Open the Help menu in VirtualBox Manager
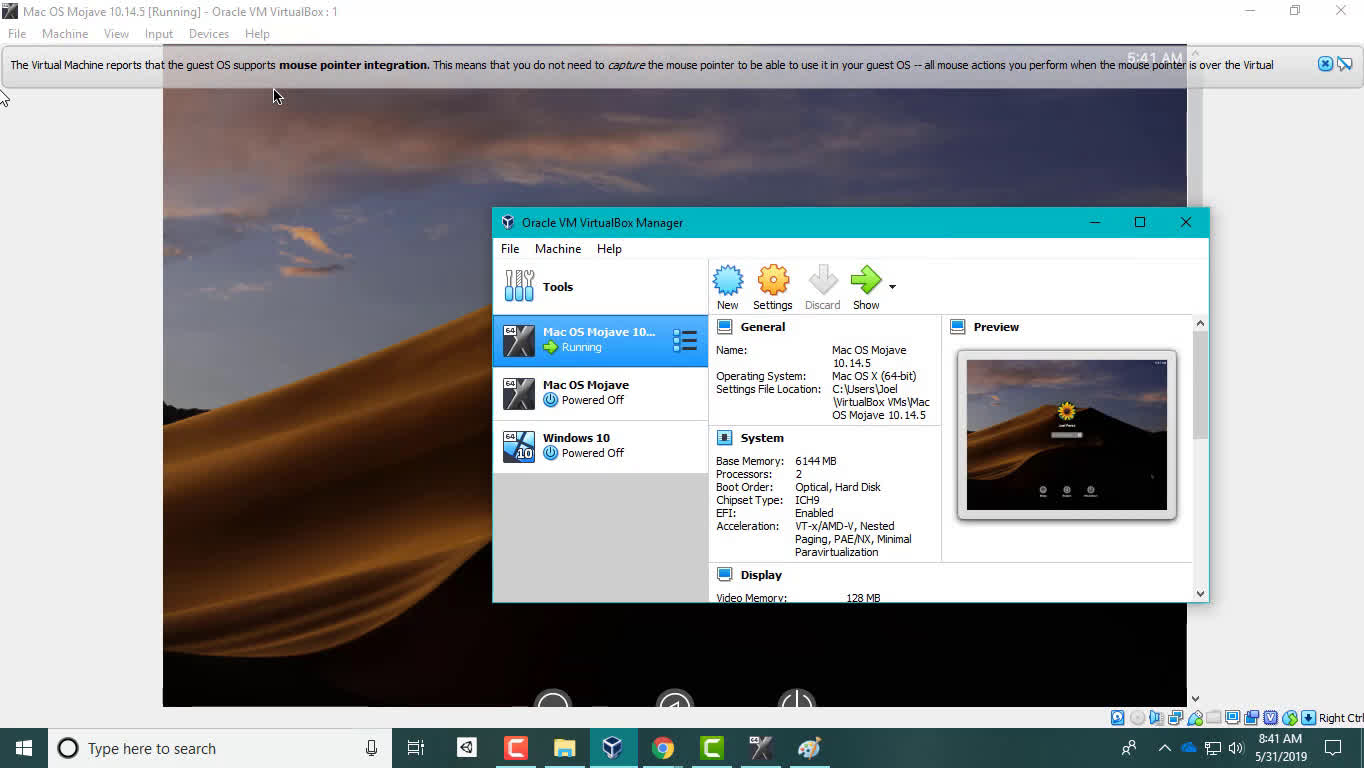The height and width of the screenshot is (768, 1364). click(609, 249)
